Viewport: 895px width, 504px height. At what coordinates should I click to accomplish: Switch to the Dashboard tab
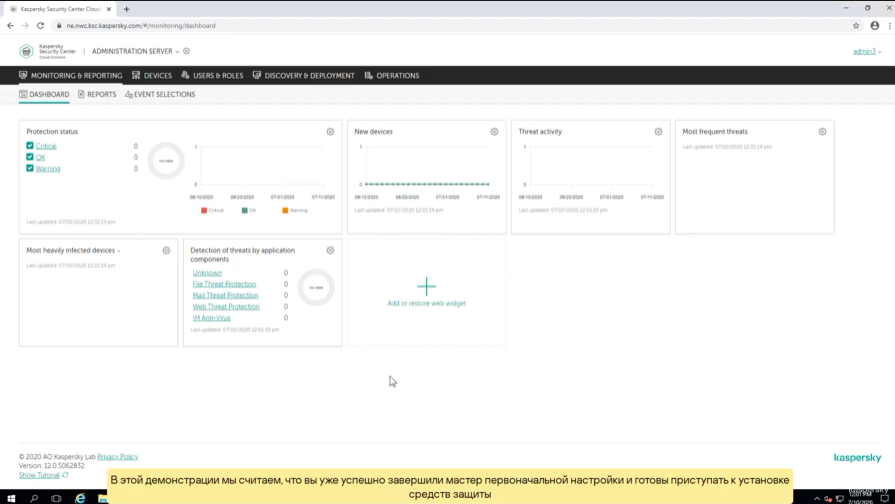click(45, 94)
